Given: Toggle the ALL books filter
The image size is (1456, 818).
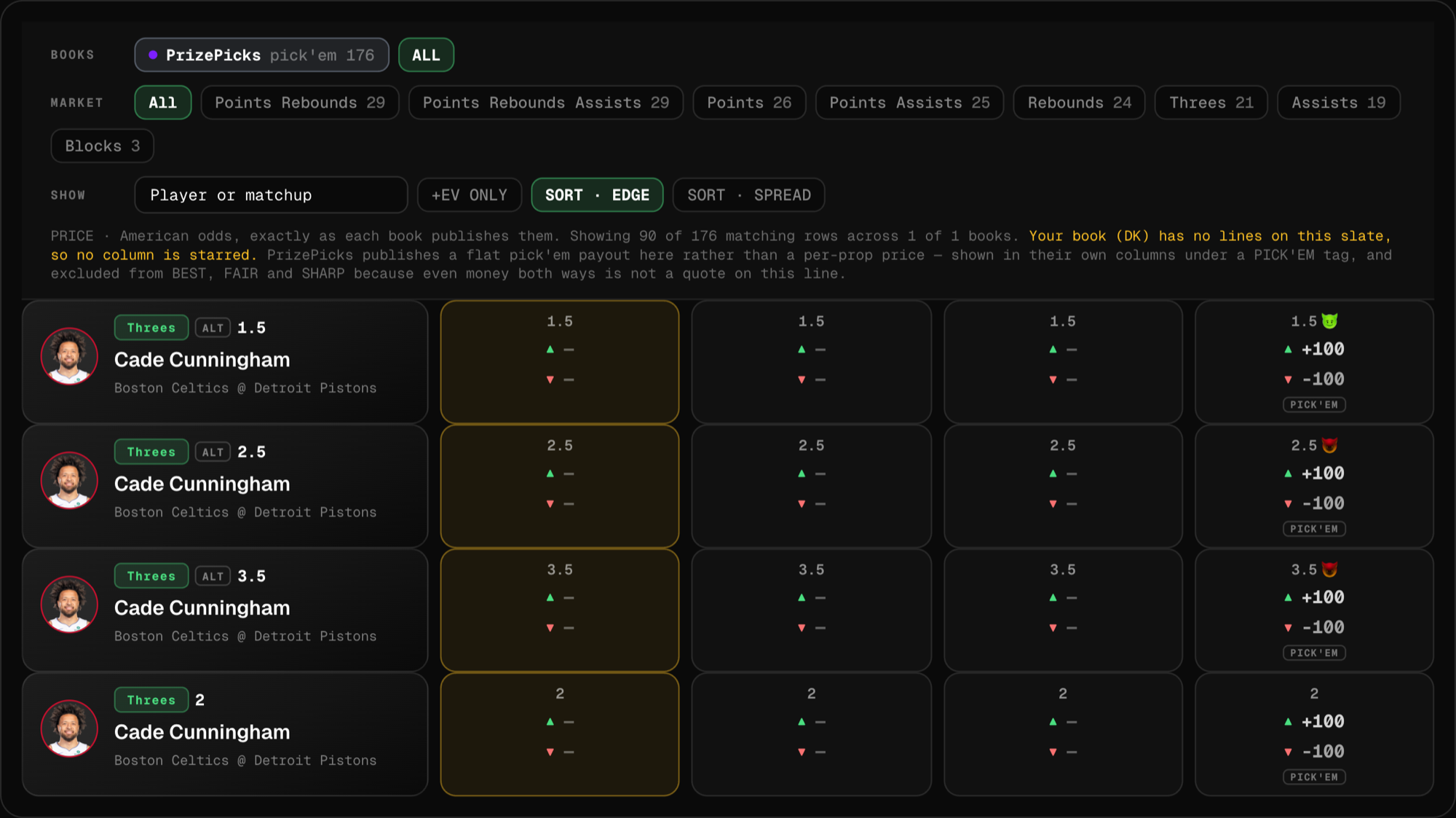Looking at the screenshot, I should point(426,55).
